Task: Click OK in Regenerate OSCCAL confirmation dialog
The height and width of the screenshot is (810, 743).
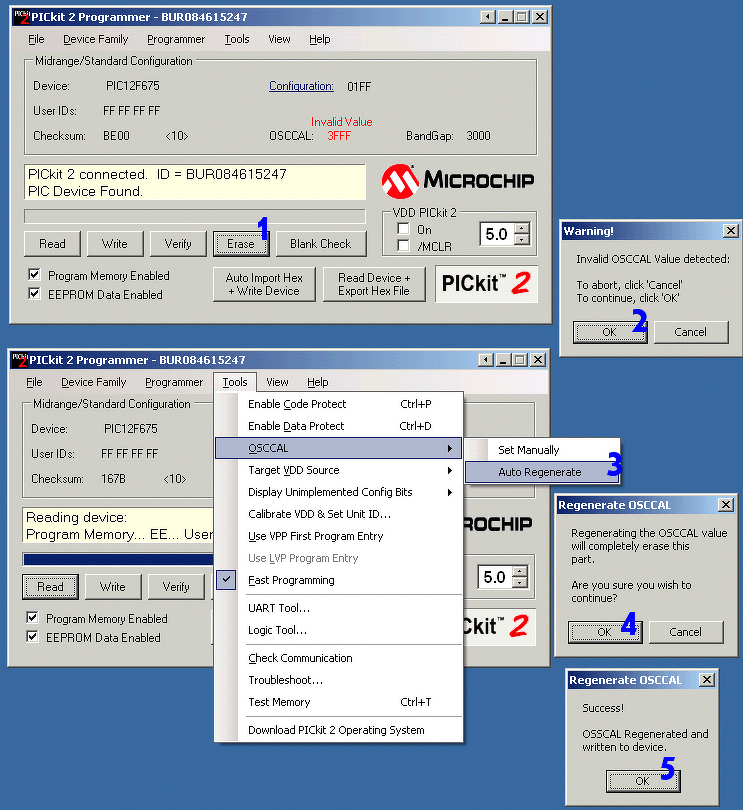Action: click(x=605, y=632)
